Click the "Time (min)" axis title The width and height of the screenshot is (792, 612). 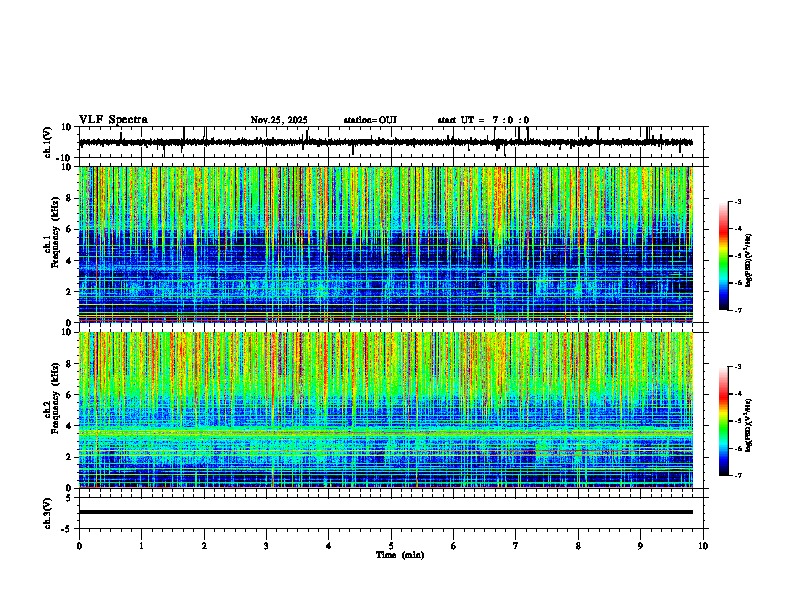pyautogui.click(x=400, y=555)
